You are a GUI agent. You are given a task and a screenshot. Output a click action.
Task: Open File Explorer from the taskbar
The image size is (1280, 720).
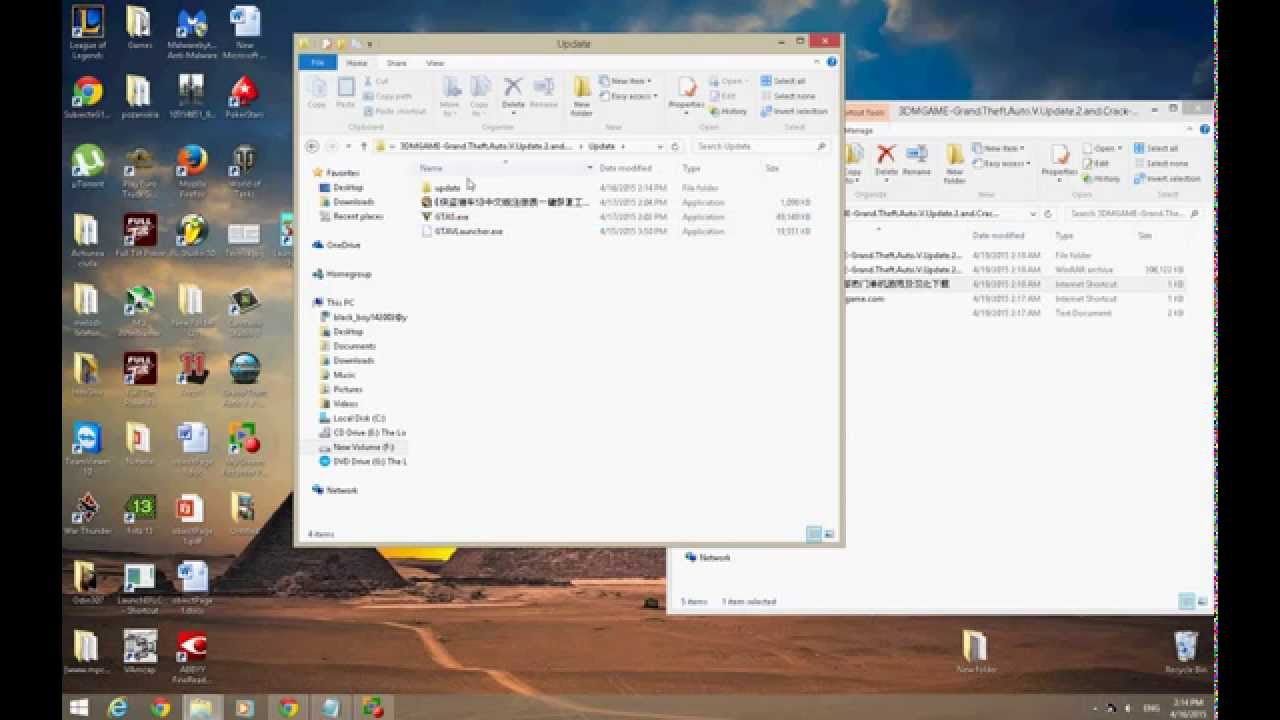pyautogui.click(x=201, y=707)
